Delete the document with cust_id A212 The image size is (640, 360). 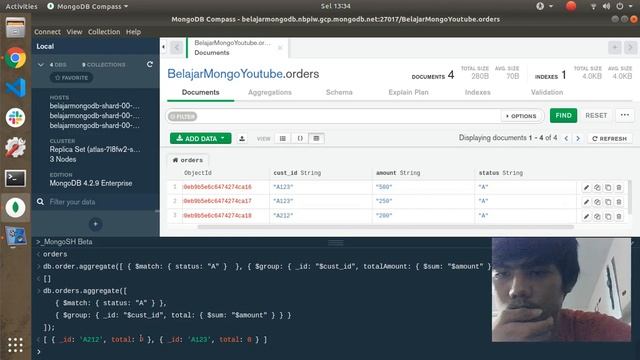pyautogui.click(x=619, y=216)
